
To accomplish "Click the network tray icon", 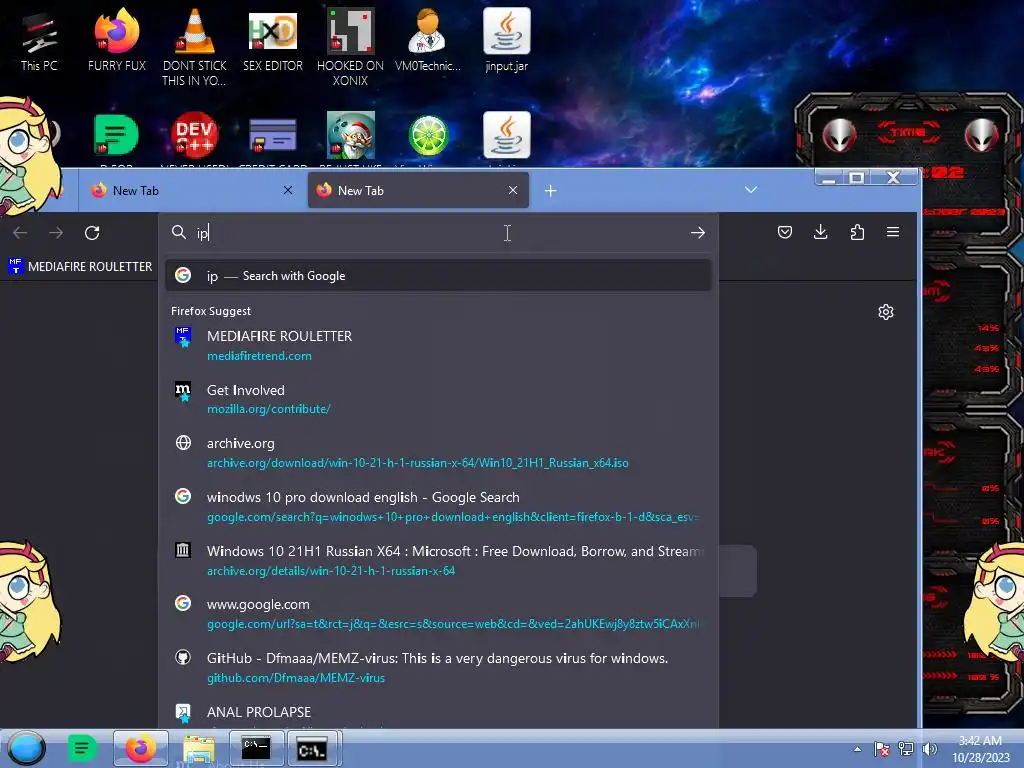I will [906, 749].
